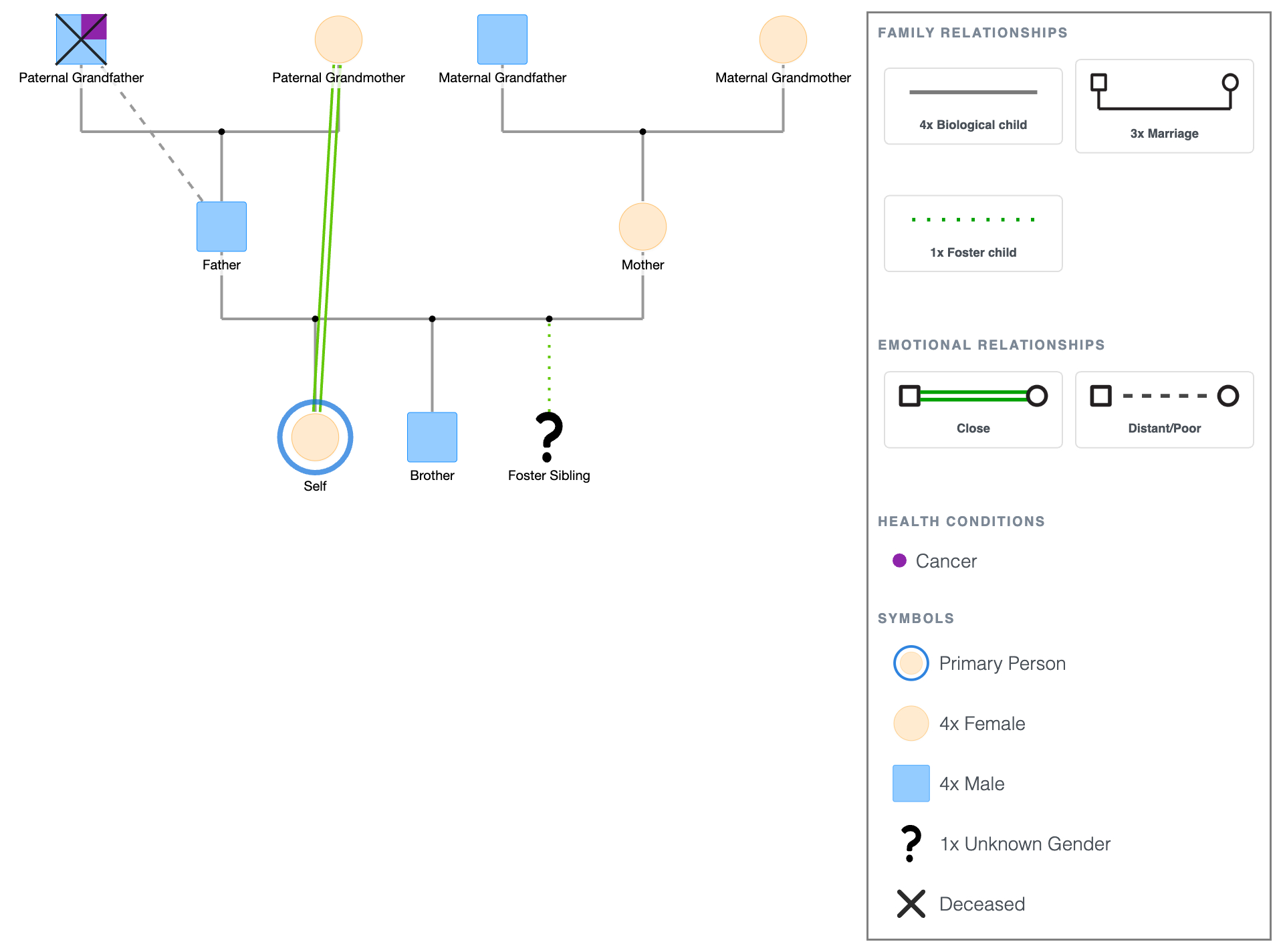The image size is (1283, 952).
Task: Click the 'Primary Person' legend text
Action: (1002, 663)
